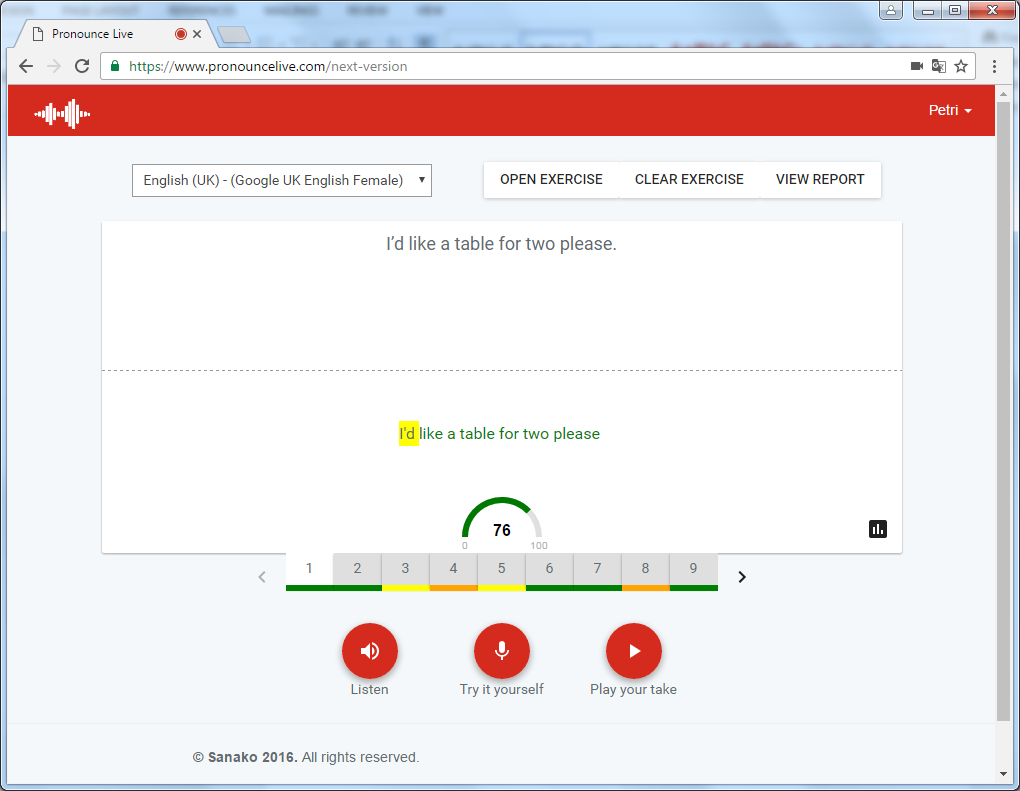This screenshot has height=791, width=1020.
Task: Go to previous sentence page arrow
Action: pos(262,576)
